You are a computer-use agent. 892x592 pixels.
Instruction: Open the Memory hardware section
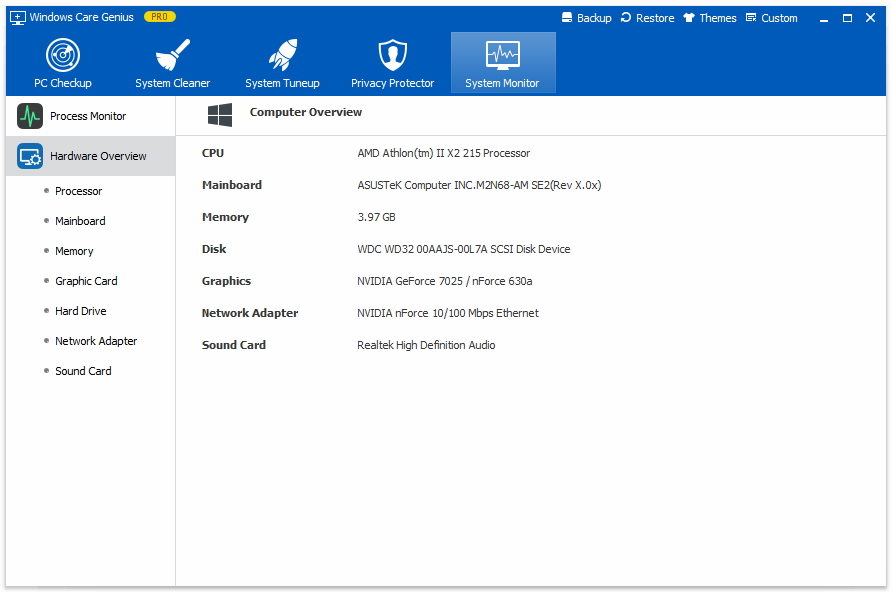pos(74,251)
